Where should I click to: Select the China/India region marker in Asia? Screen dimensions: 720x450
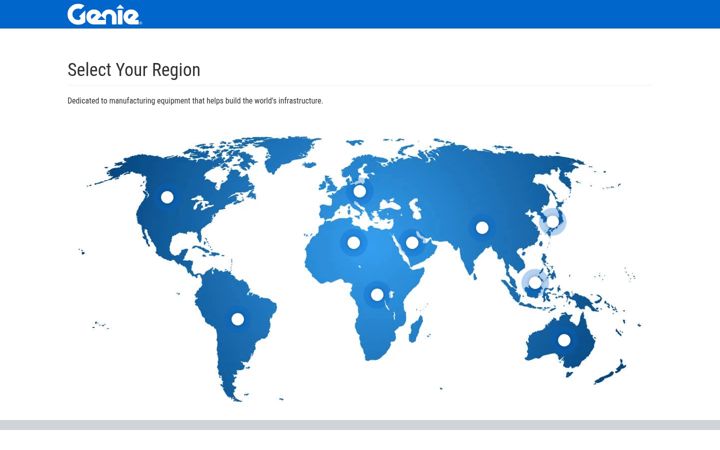[x=482, y=227]
